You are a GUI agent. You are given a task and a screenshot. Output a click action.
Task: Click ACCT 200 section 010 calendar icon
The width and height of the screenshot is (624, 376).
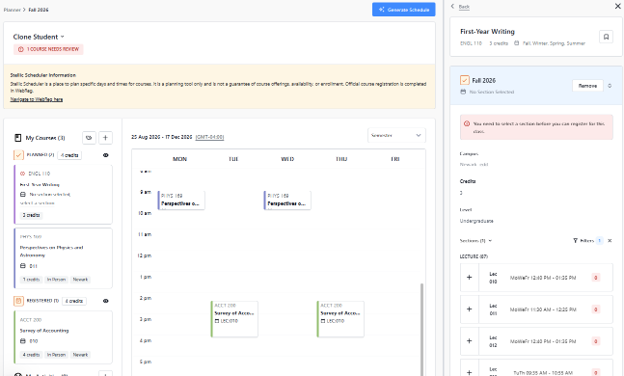23,341
